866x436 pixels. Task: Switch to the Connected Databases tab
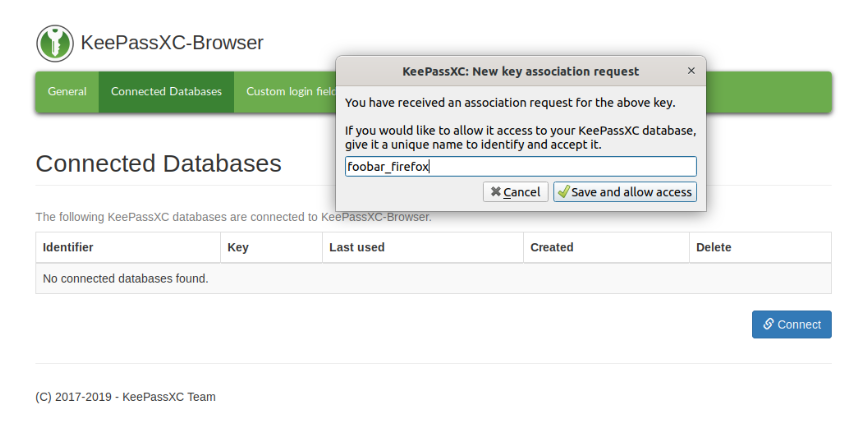pyautogui.click(x=166, y=92)
